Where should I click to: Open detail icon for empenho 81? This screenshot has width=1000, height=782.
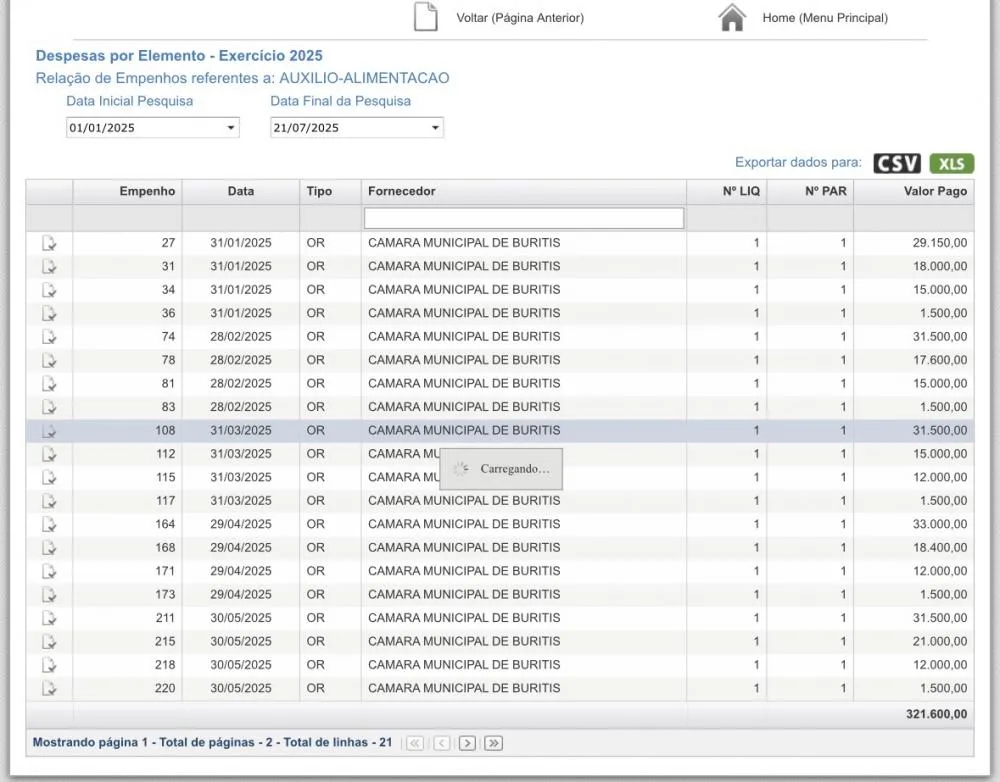[49, 384]
